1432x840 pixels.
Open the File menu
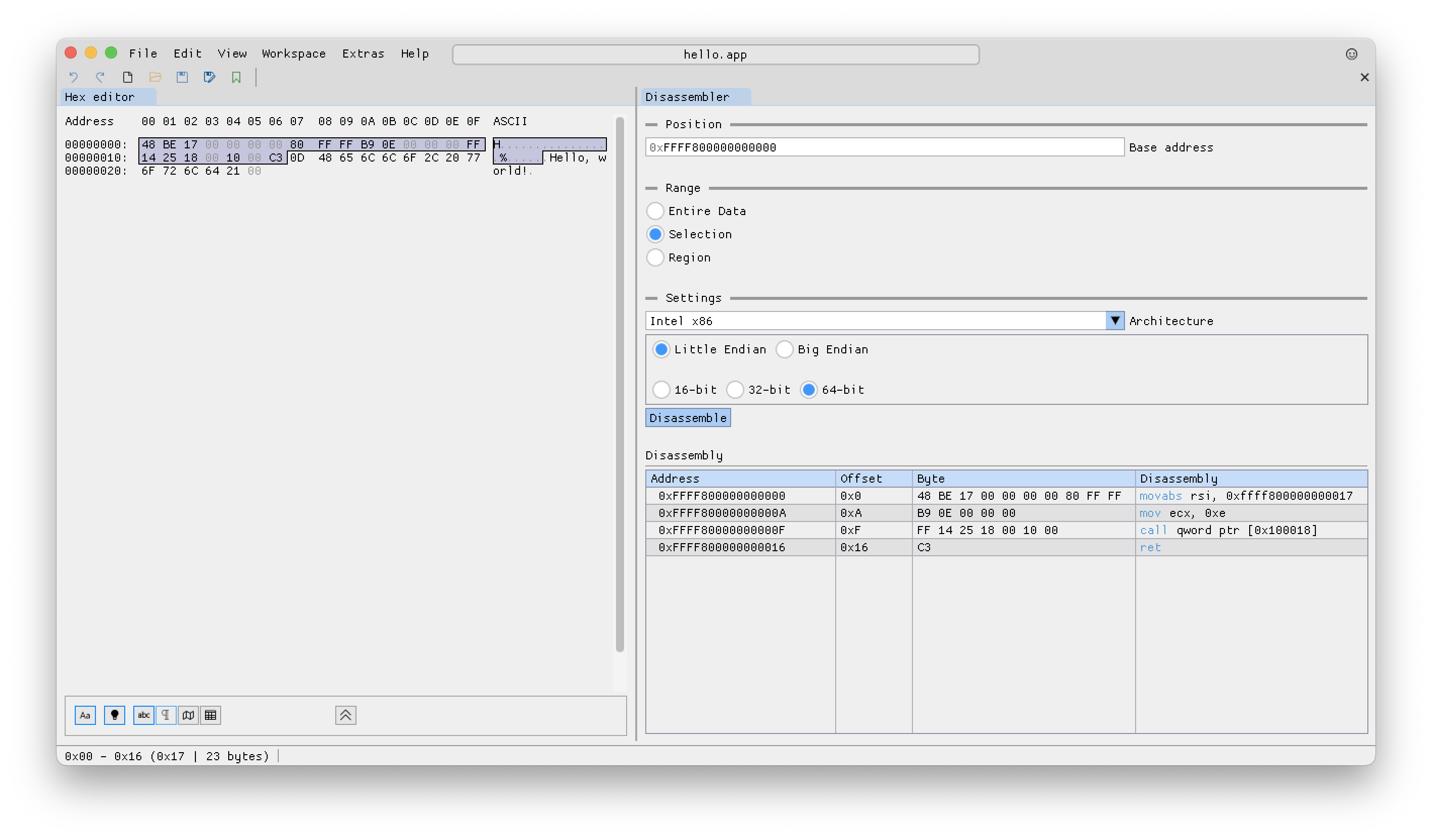pyautogui.click(x=143, y=54)
